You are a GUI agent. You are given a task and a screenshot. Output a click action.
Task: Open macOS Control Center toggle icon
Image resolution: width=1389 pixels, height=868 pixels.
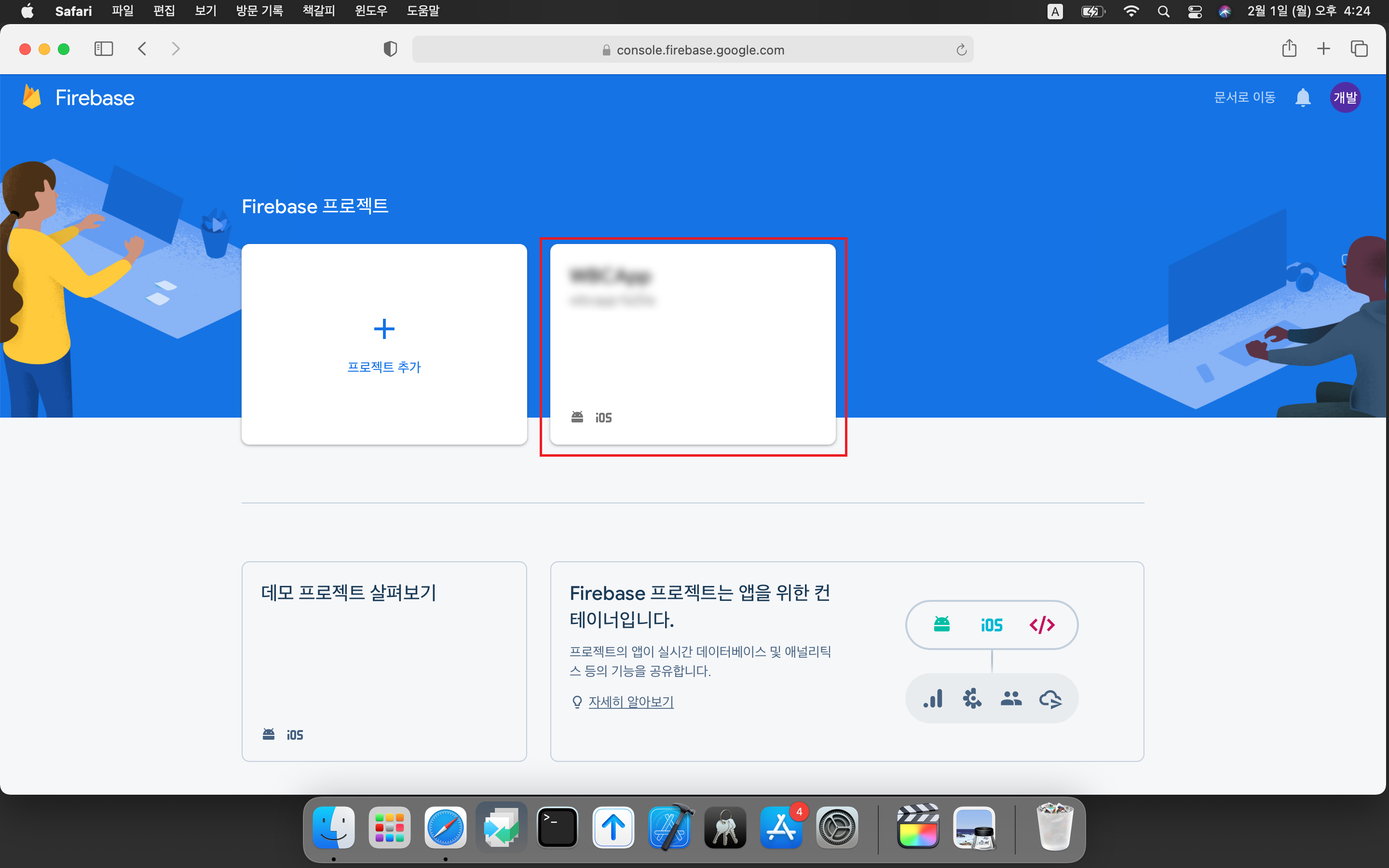(x=1195, y=12)
